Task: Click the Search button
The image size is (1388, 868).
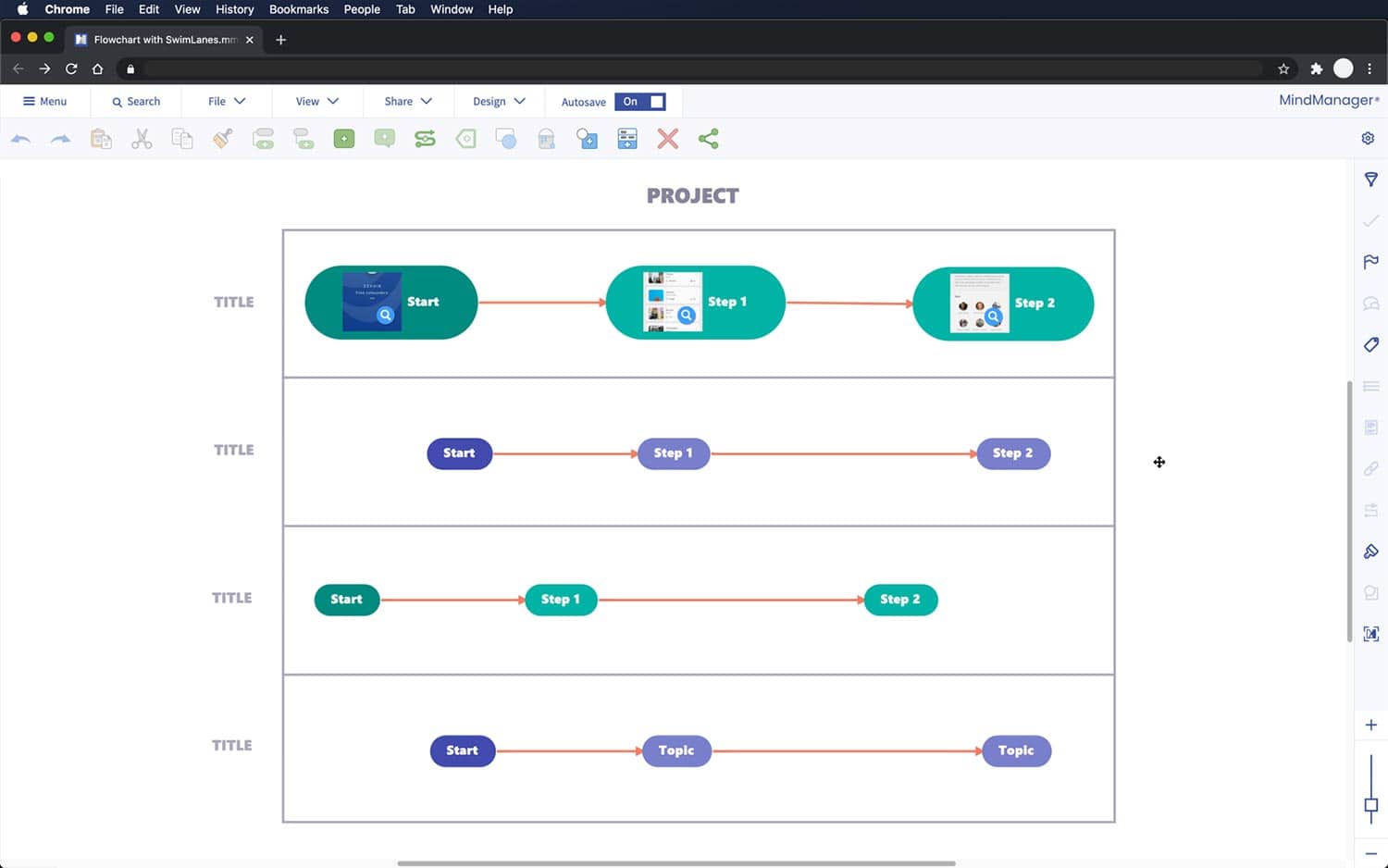Action: [136, 102]
